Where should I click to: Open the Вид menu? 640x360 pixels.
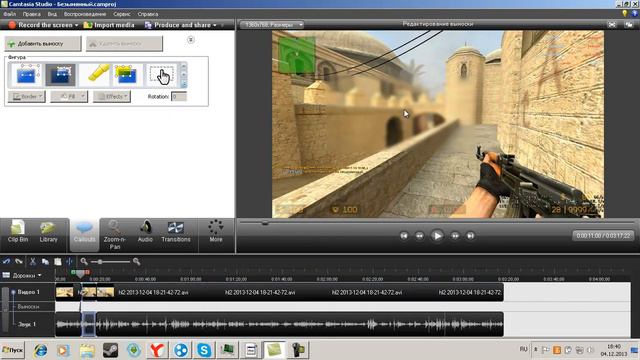[x=52, y=14]
